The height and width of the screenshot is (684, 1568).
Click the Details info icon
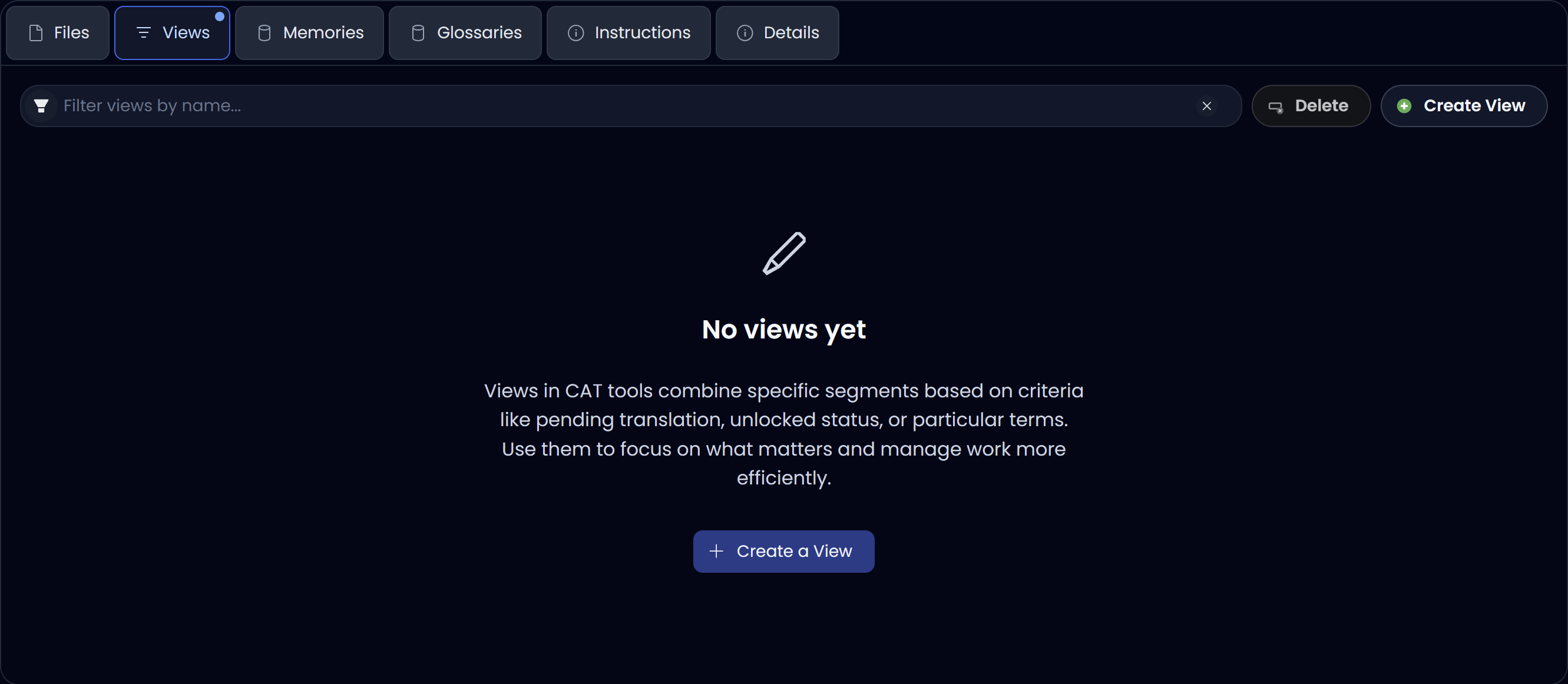point(745,33)
